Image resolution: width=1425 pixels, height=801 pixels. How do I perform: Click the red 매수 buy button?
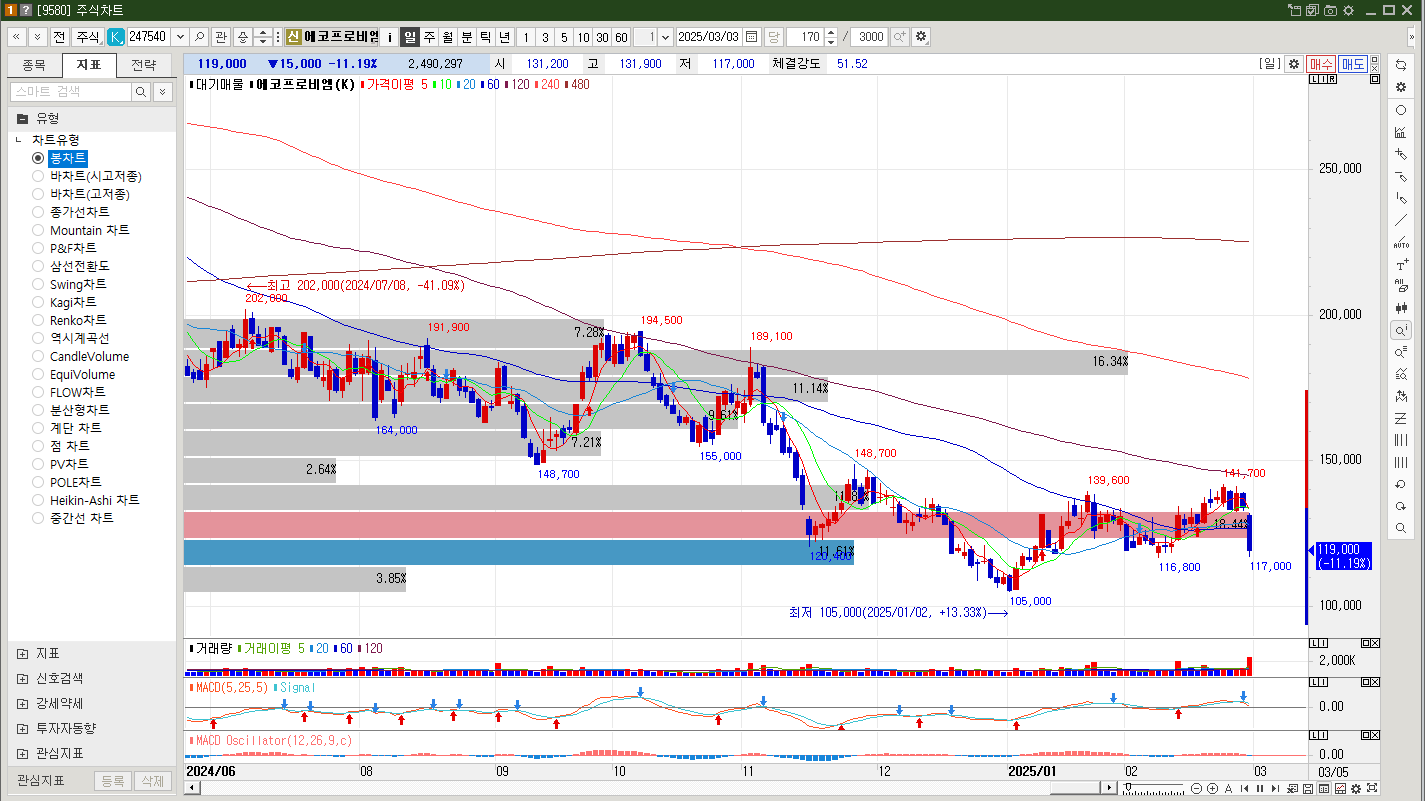click(x=1321, y=63)
